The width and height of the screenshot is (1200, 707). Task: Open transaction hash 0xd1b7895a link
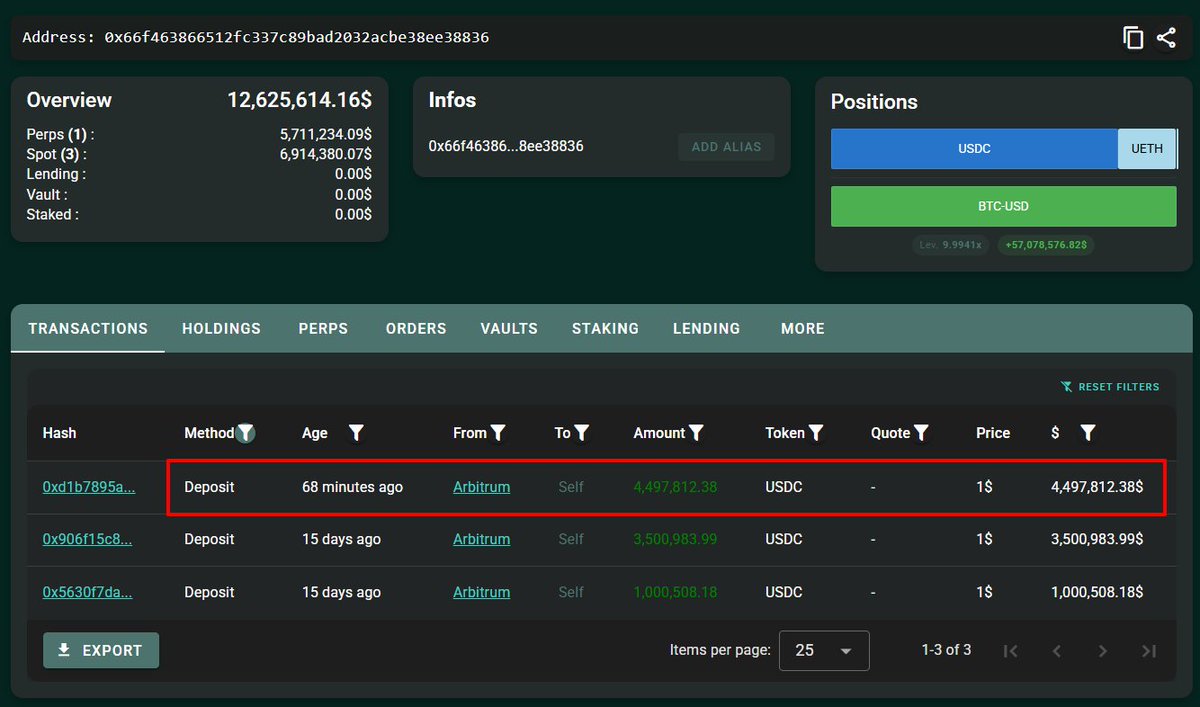[88, 487]
